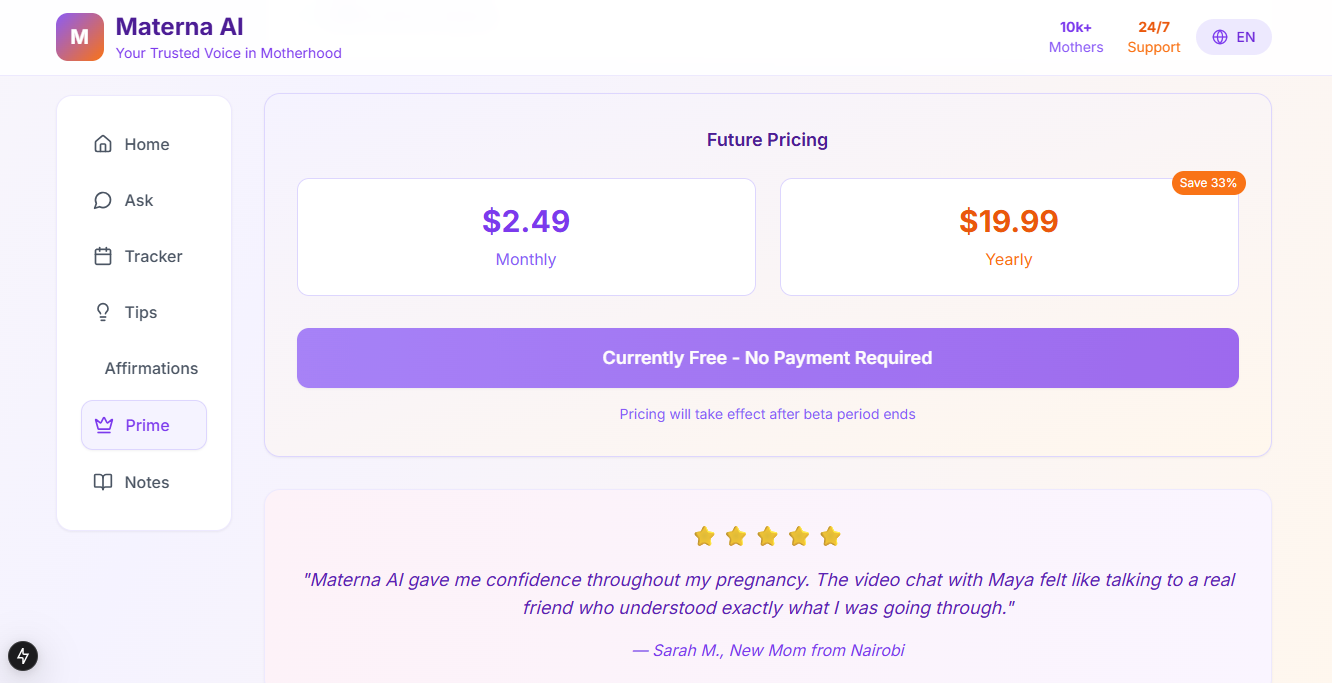Click the Save 33% badge
The width and height of the screenshot is (1332, 683).
point(1208,183)
